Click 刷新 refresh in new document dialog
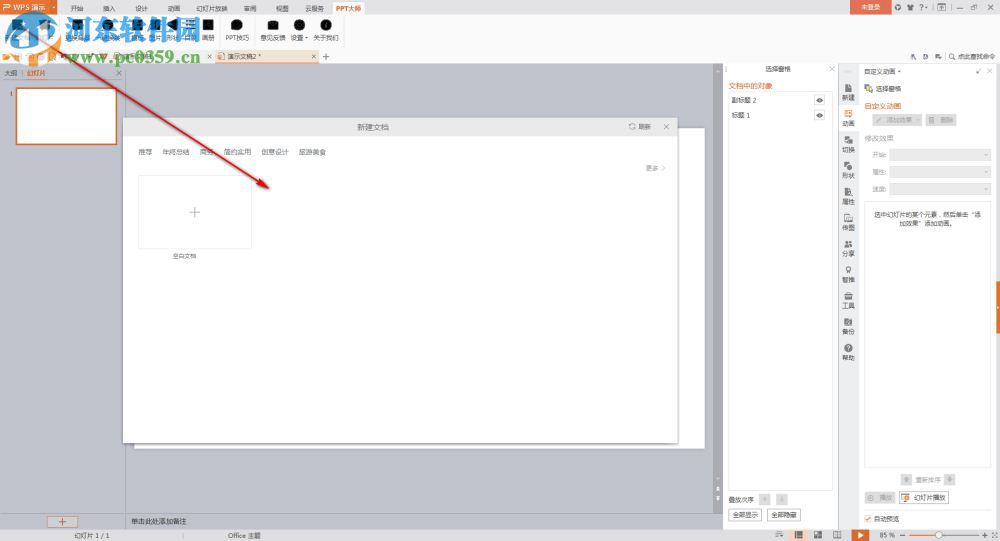 (x=640, y=127)
